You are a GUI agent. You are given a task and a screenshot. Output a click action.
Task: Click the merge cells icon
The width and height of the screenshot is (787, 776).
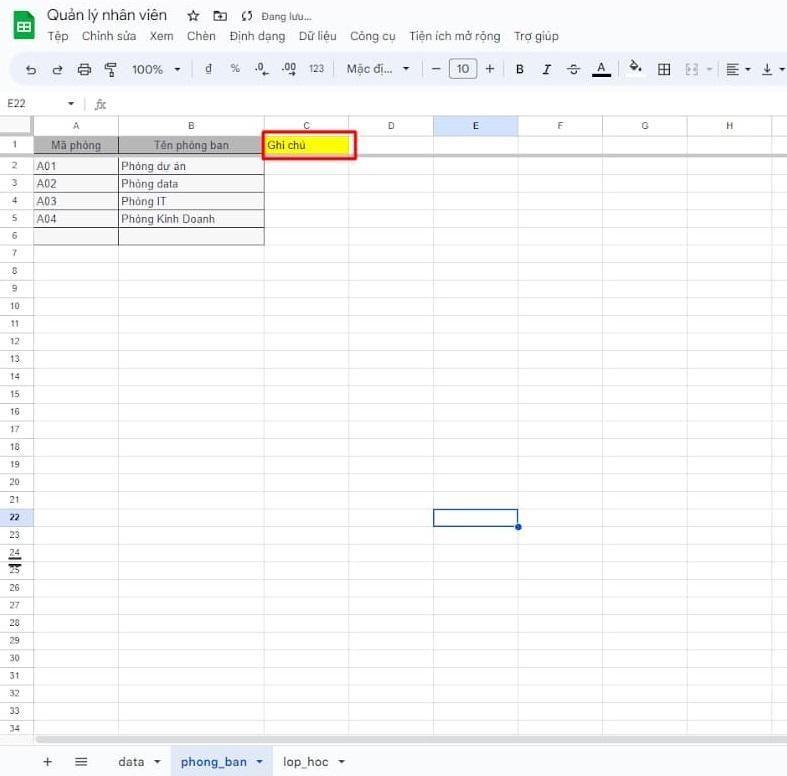click(x=692, y=69)
